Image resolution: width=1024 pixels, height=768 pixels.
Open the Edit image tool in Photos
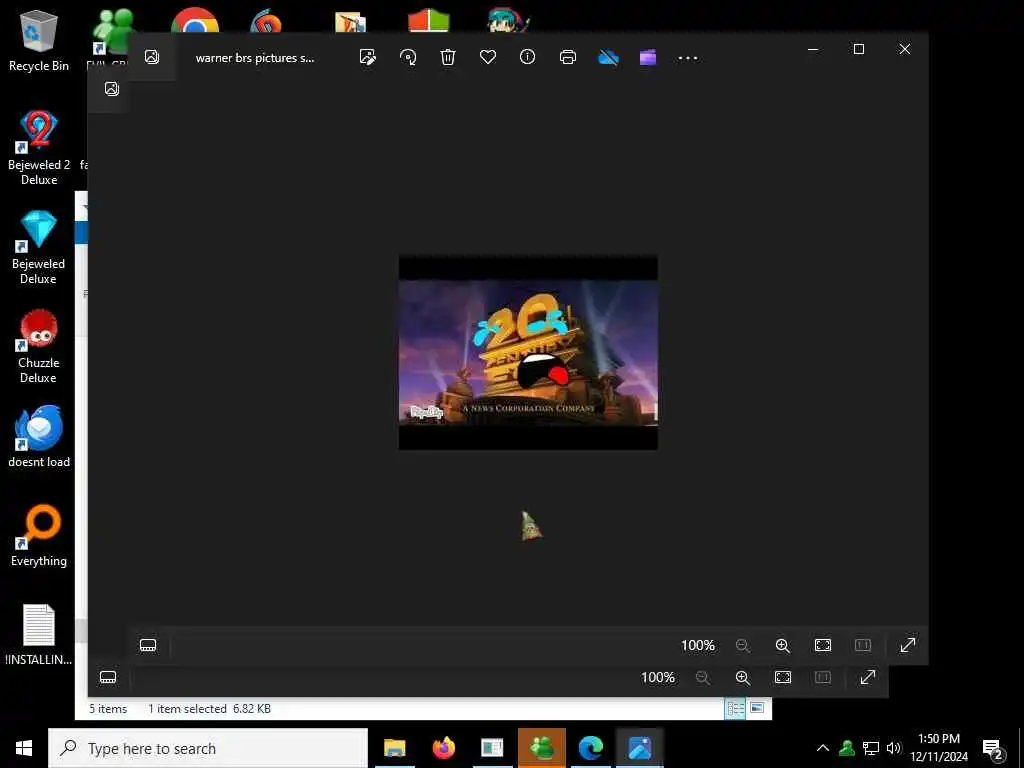[368, 57]
